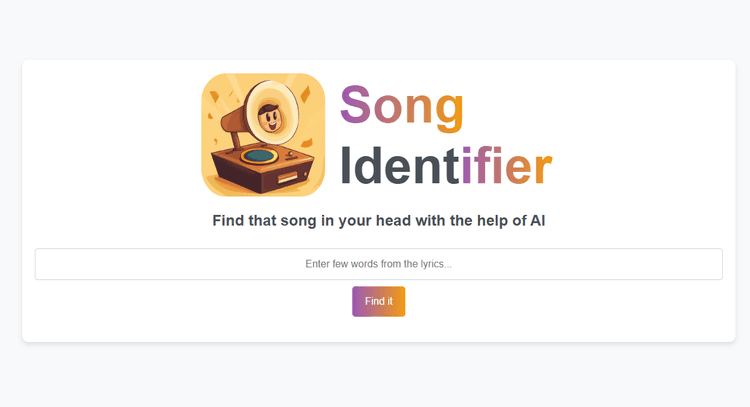
Task: Click the orange "g" letter in Song
Action: click(x=449, y=108)
